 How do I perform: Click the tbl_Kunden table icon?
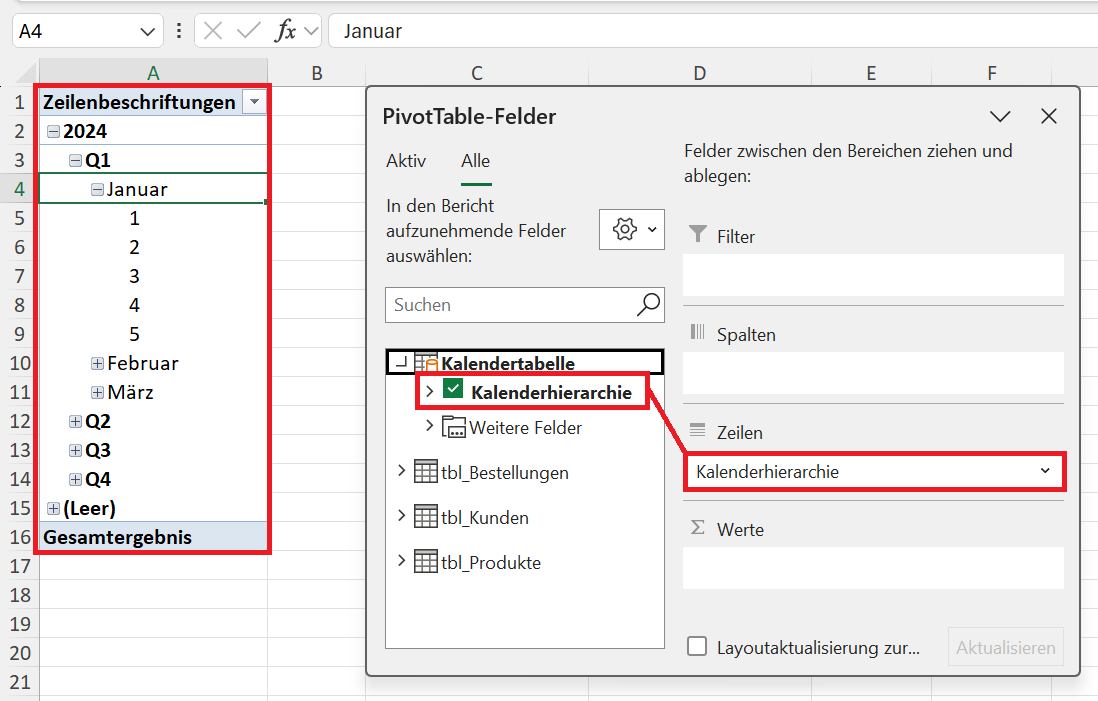(x=426, y=516)
